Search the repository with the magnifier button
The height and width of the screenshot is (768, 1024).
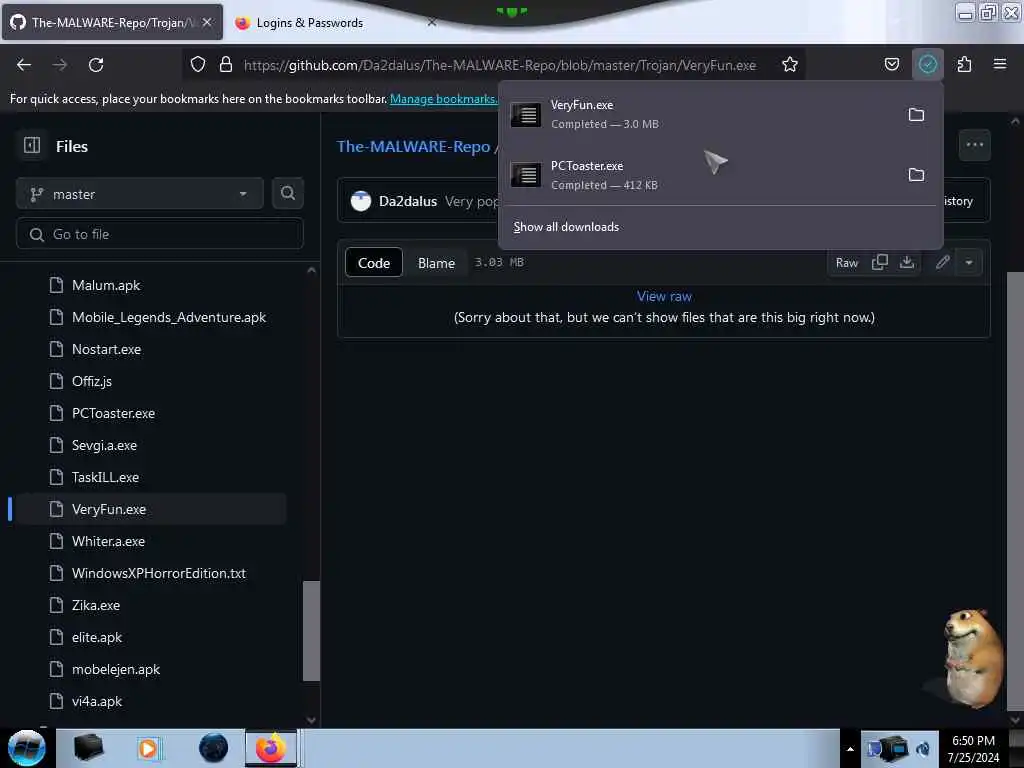pos(287,193)
